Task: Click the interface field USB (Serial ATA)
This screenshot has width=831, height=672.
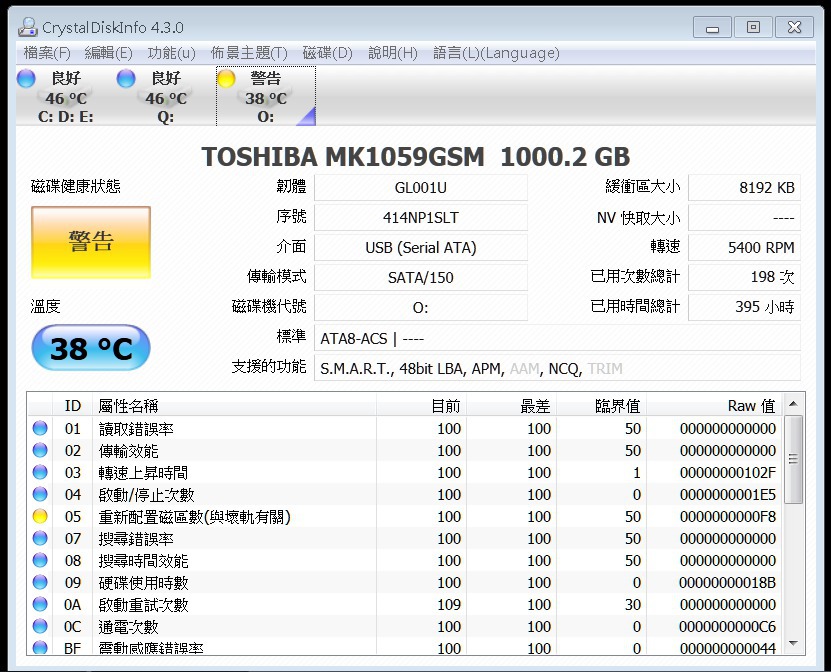Action: (x=421, y=247)
